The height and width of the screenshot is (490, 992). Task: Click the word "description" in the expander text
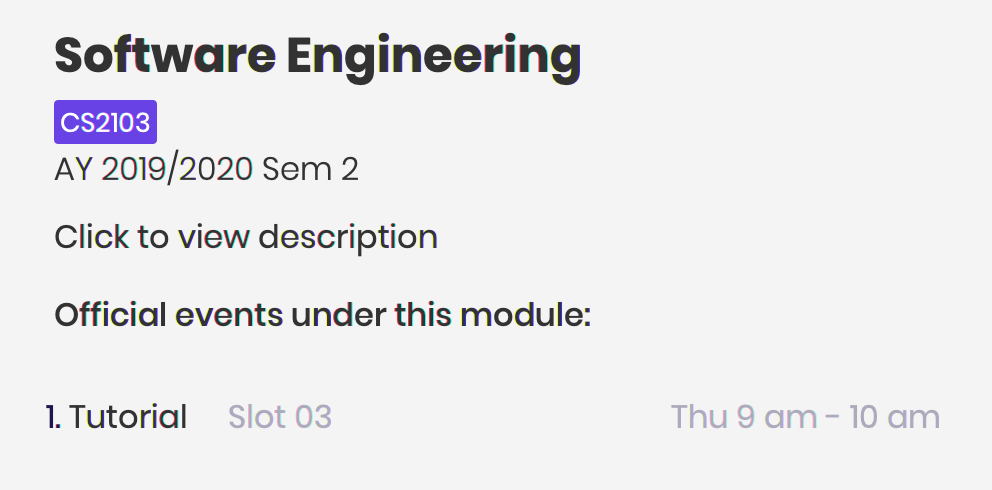point(348,238)
